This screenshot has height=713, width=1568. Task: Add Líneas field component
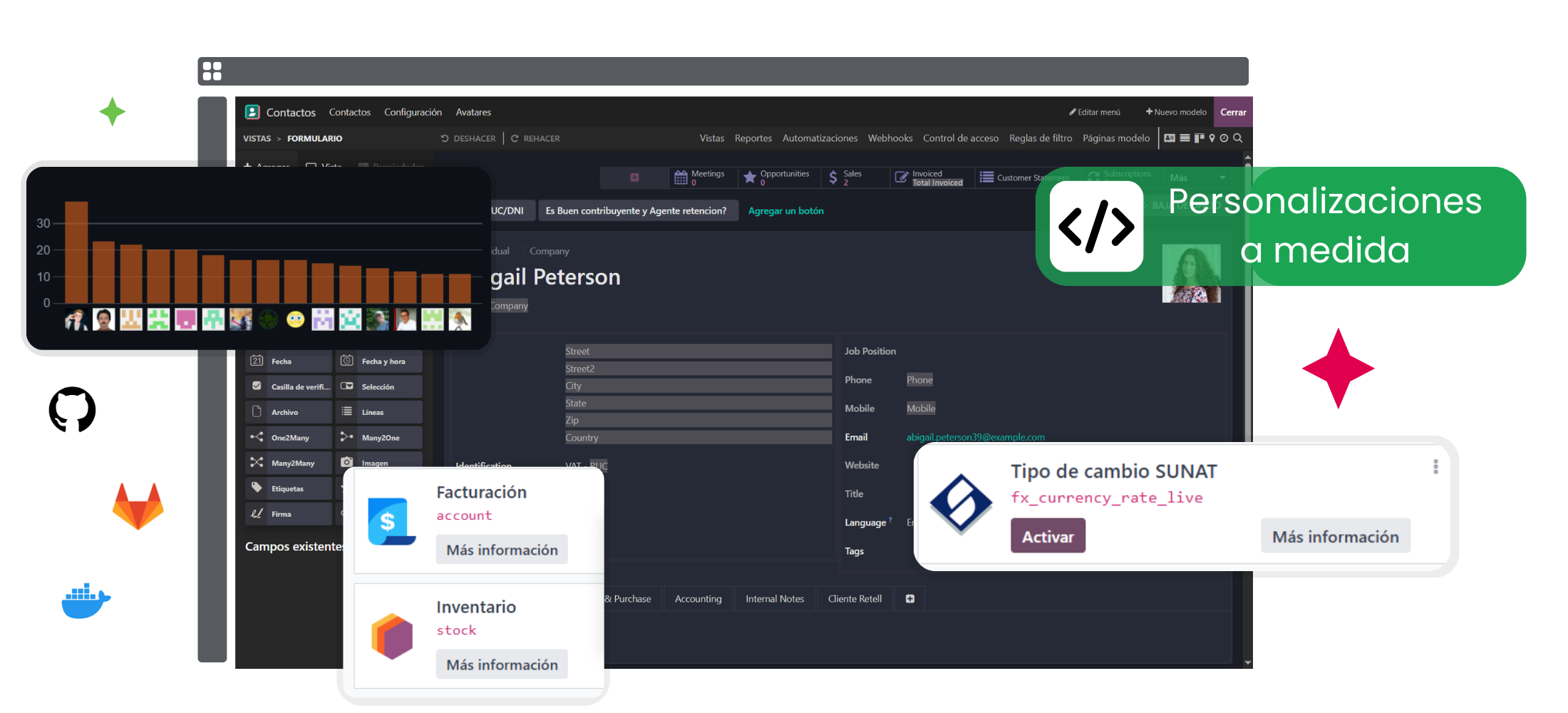[x=379, y=412]
